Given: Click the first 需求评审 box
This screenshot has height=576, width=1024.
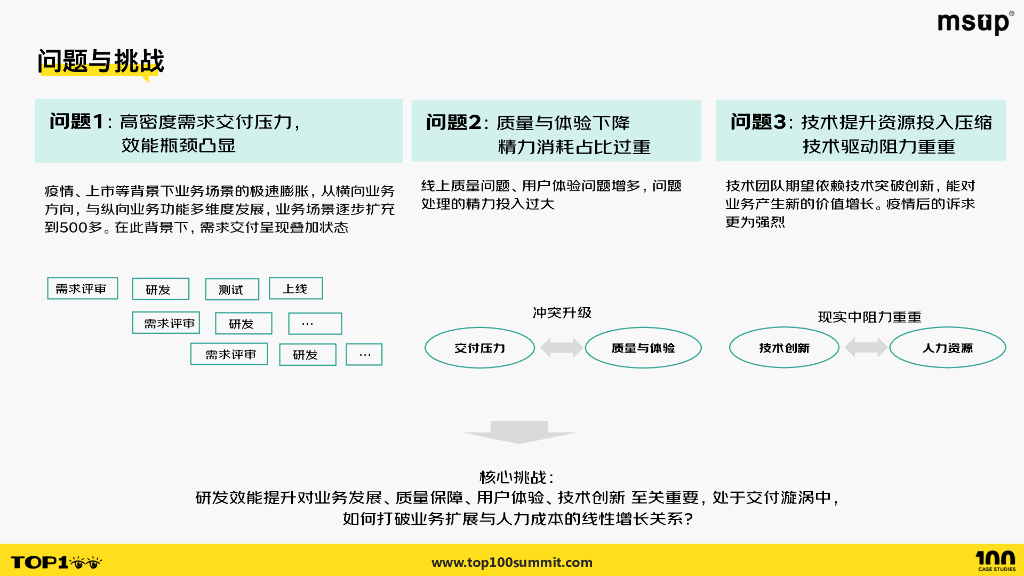Looking at the screenshot, I should (82, 288).
